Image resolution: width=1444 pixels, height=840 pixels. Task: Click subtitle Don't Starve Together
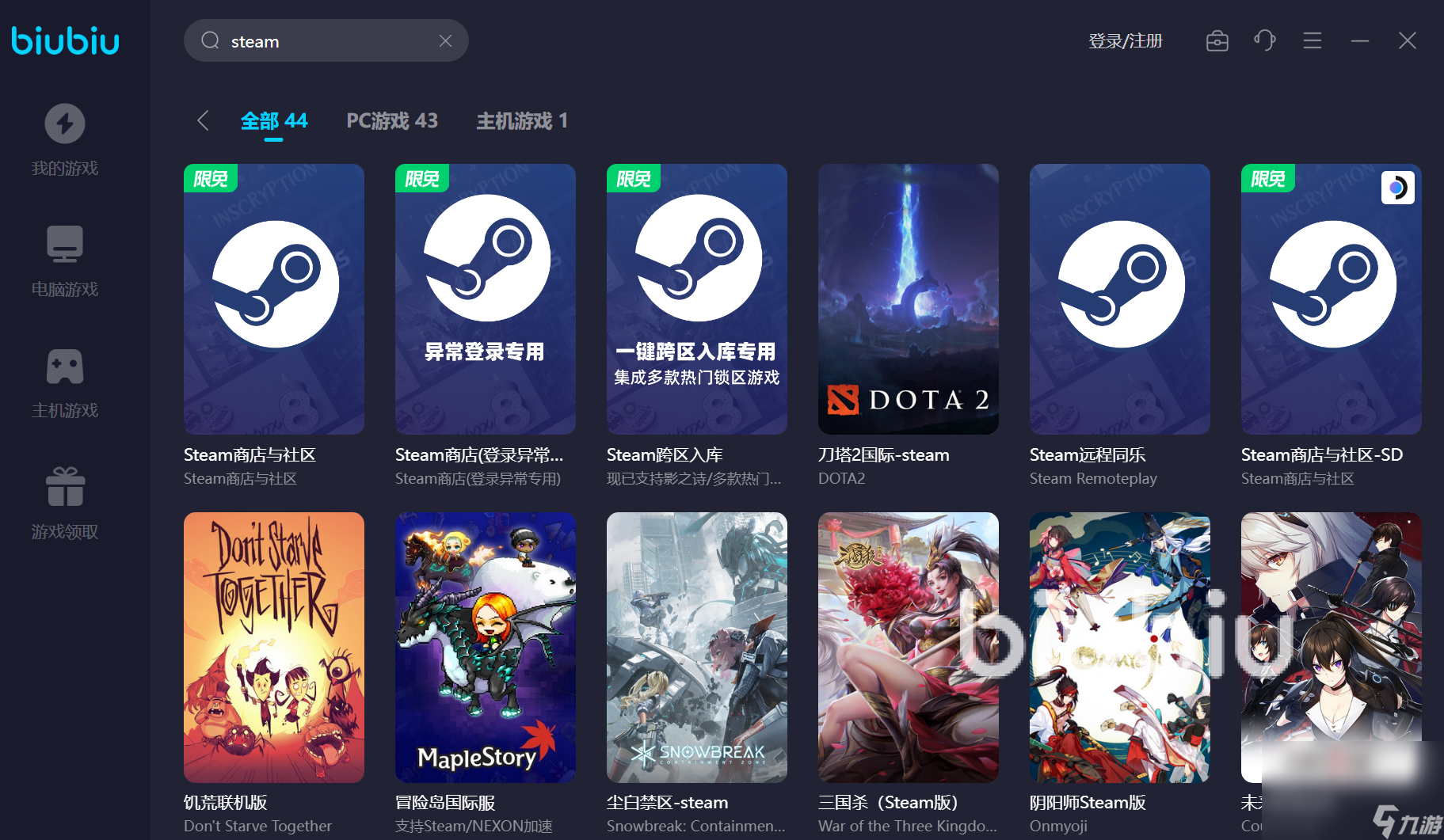click(x=257, y=826)
